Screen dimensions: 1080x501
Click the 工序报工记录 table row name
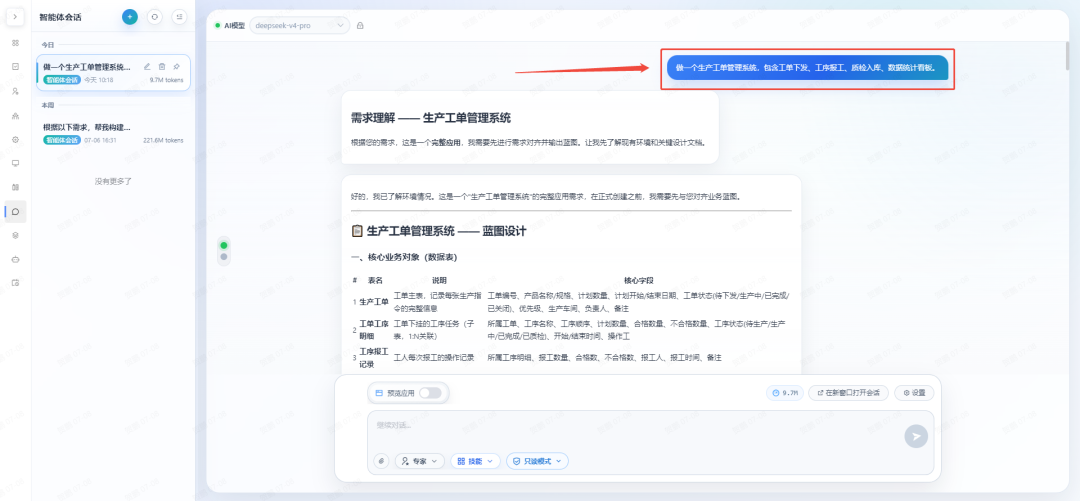click(x=374, y=358)
